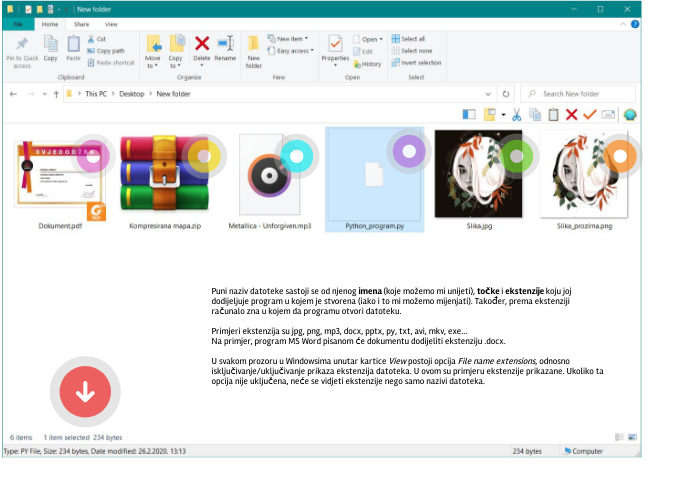Expand the New item dropdown
The width and height of the screenshot is (700, 500).
point(292,39)
